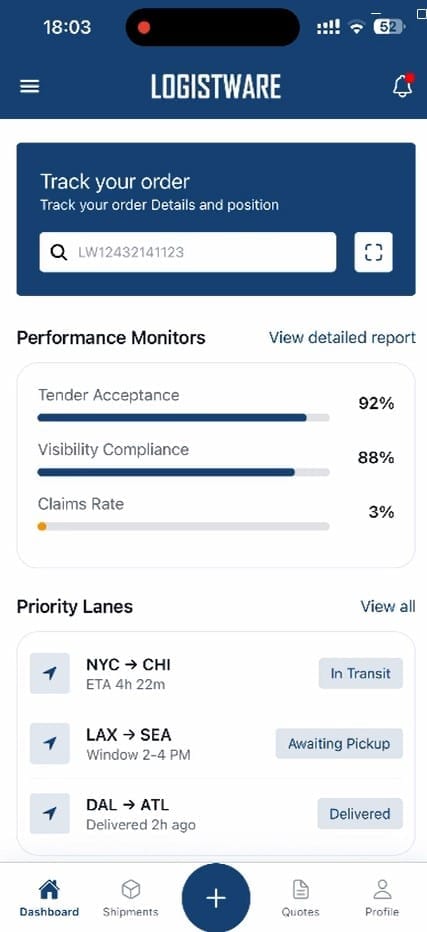Open notifications bell
427x932 pixels.
tap(403, 86)
